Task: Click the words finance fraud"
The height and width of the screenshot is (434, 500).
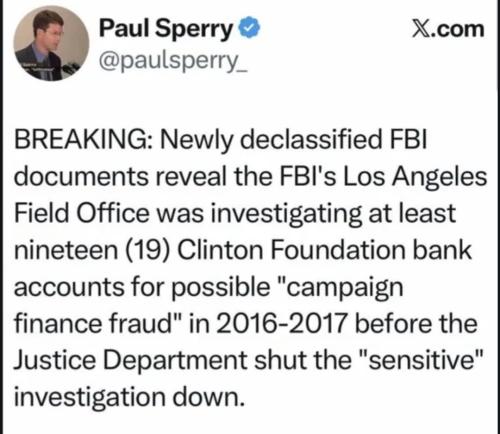Action: pos(98,324)
